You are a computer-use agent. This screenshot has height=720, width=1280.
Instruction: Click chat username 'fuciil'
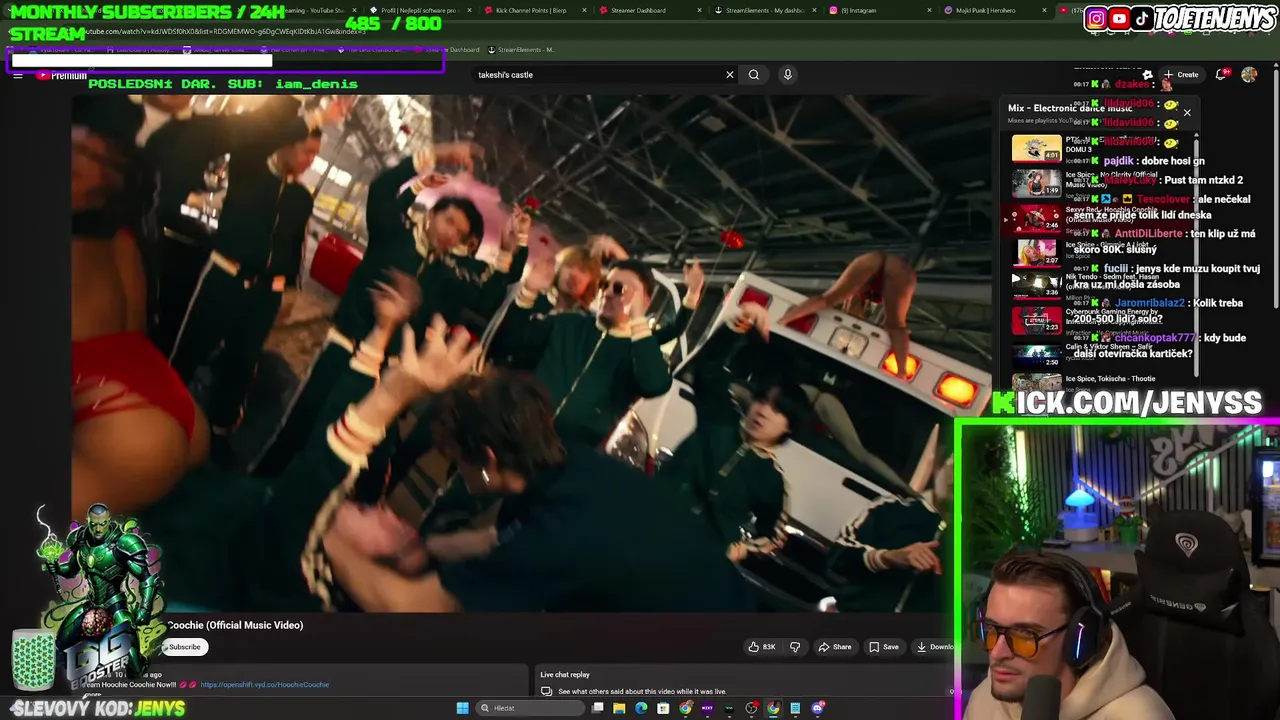(x=1116, y=269)
